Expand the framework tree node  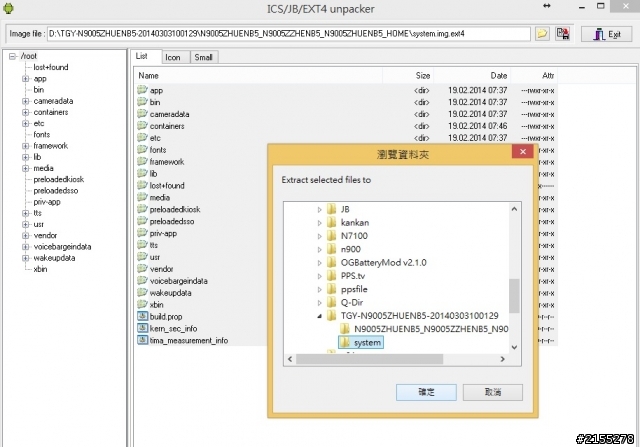(x=26, y=146)
